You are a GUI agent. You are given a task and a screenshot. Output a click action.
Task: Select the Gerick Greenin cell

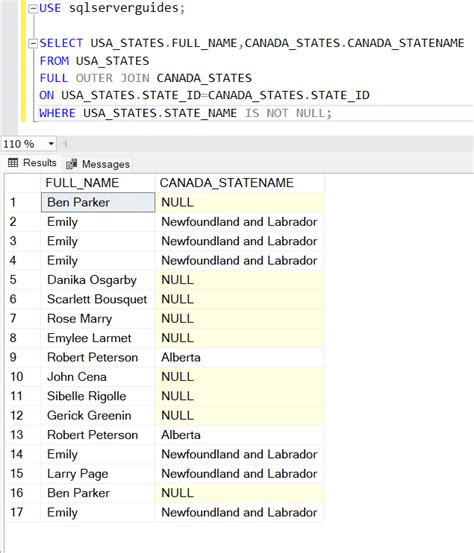click(98, 416)
